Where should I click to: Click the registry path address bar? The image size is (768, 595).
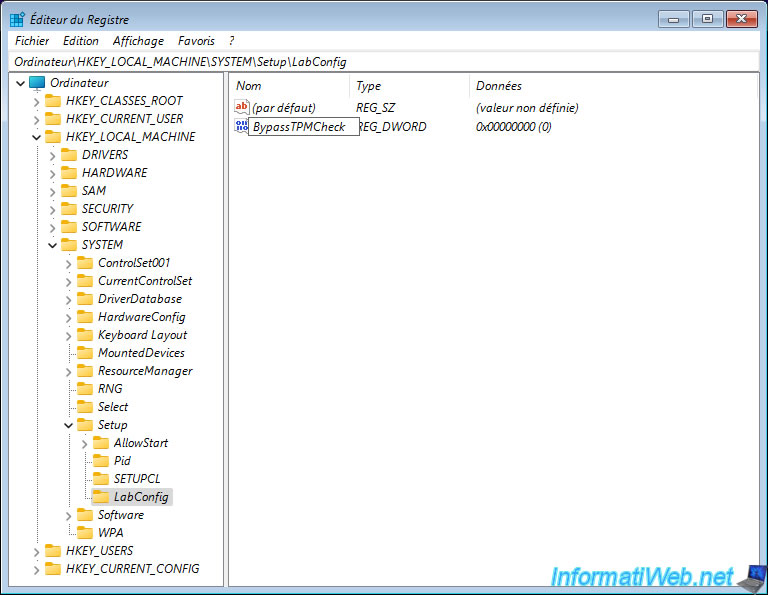click(384, 62)
